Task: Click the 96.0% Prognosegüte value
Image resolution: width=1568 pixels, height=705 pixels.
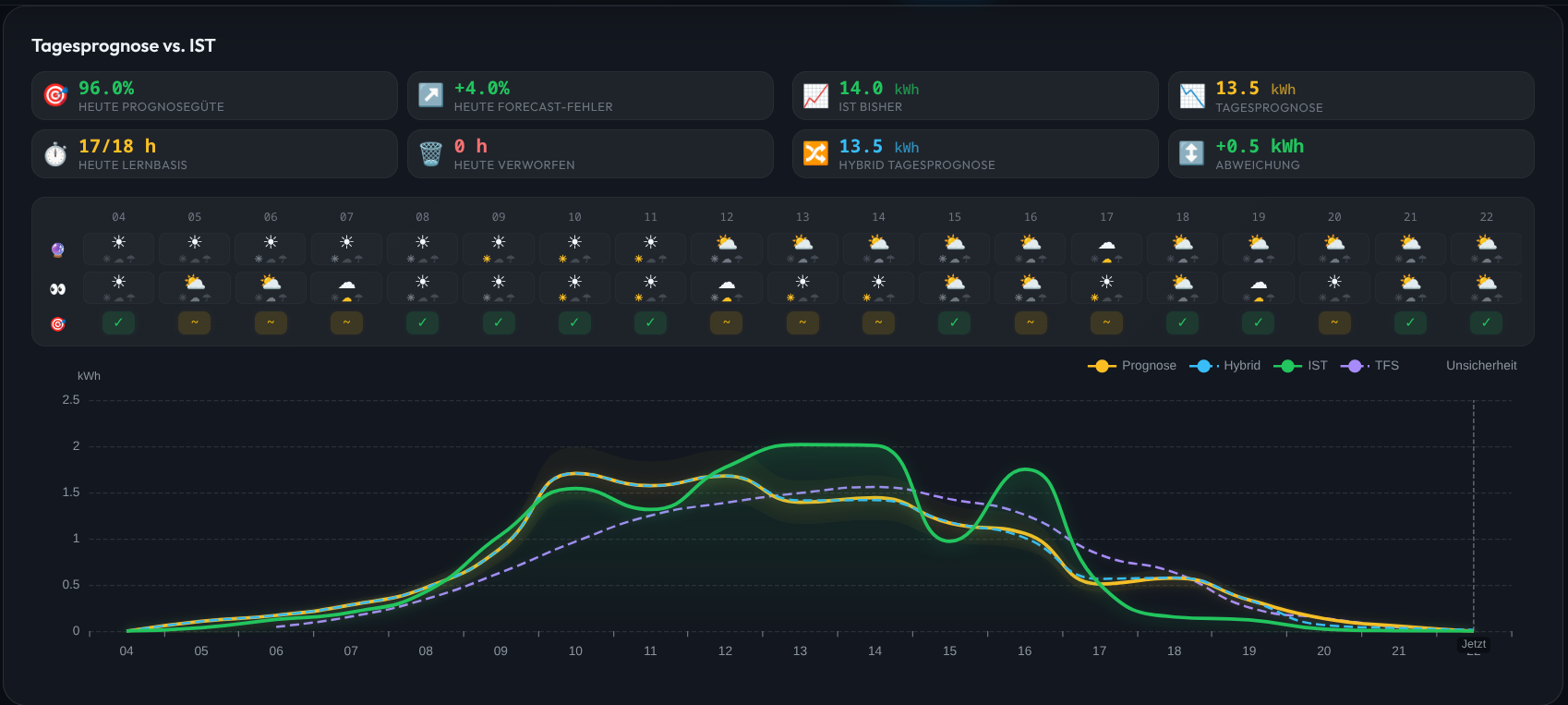Action: (106, 88)
